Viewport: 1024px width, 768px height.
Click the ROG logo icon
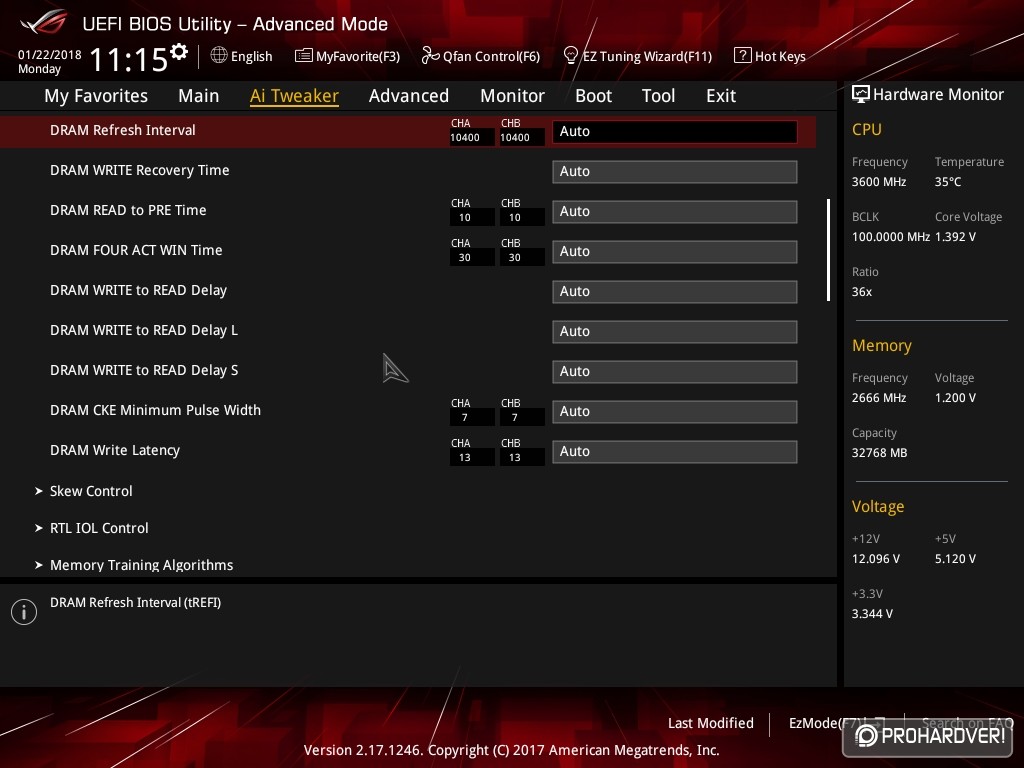(x=44, y=22)
